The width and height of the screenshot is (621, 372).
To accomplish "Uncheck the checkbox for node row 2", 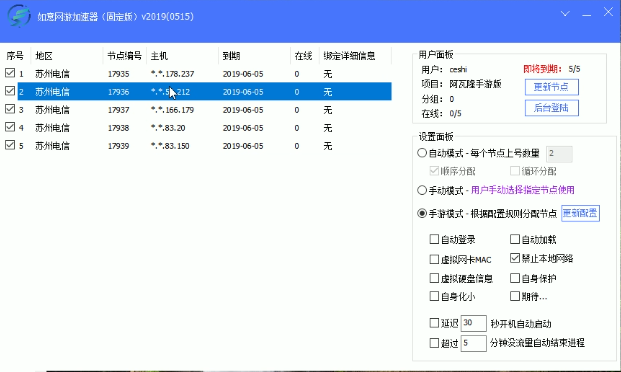I will coord(10,91).
